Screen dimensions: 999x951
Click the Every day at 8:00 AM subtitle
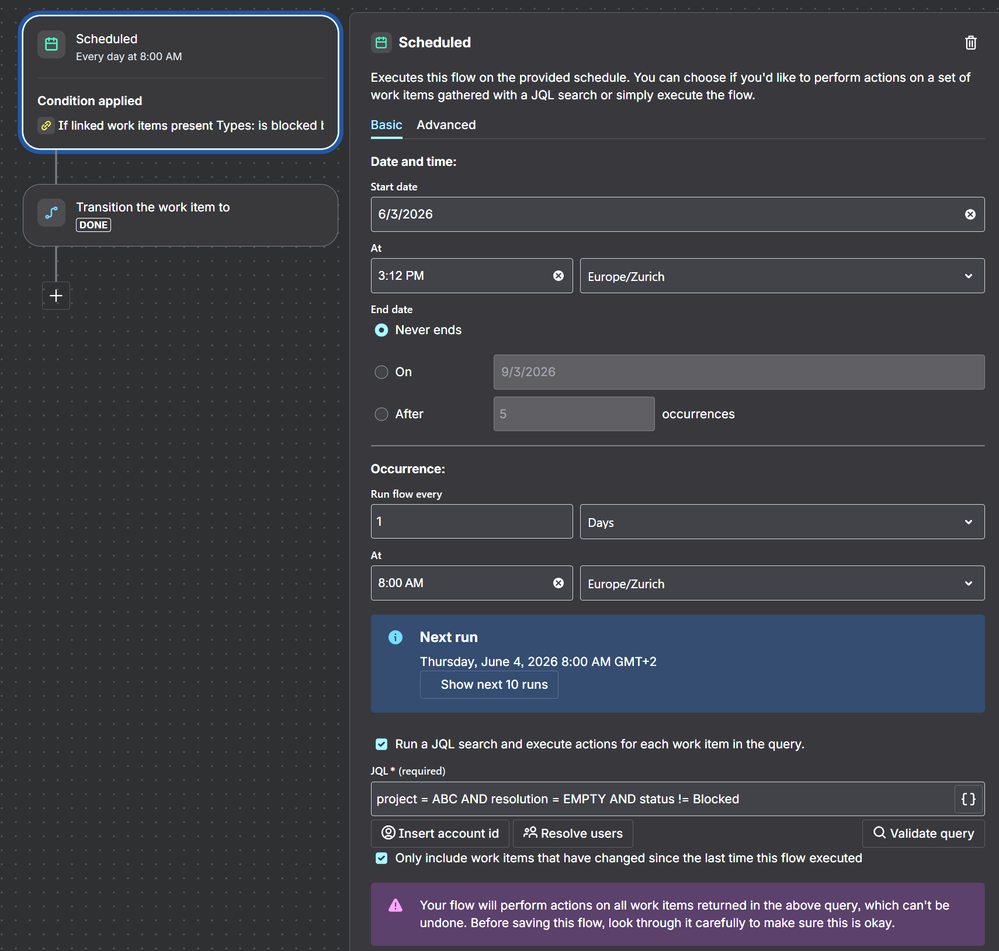pos(129,57)
